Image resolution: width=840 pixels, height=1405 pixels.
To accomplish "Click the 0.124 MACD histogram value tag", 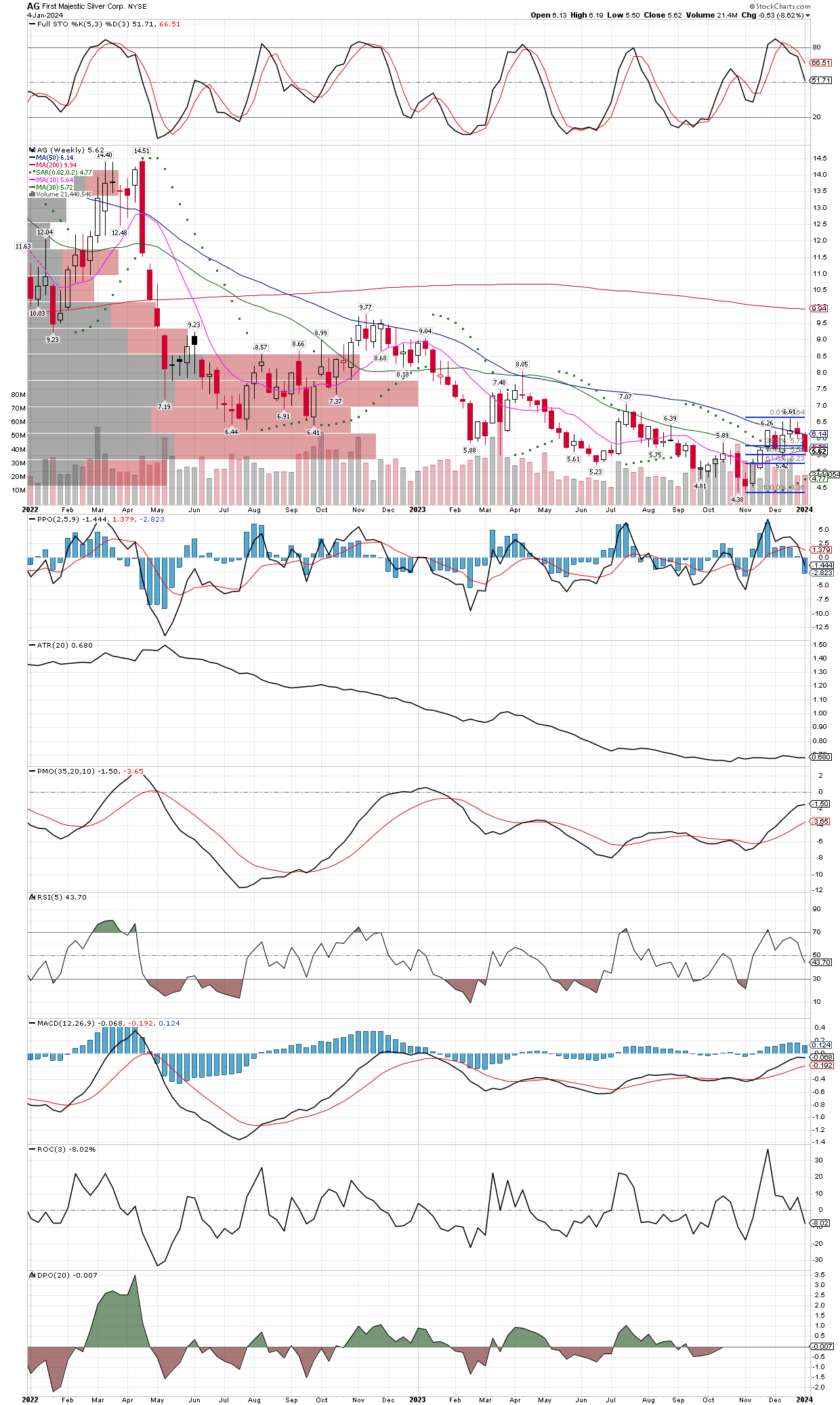I will (x=821, y=1045).
